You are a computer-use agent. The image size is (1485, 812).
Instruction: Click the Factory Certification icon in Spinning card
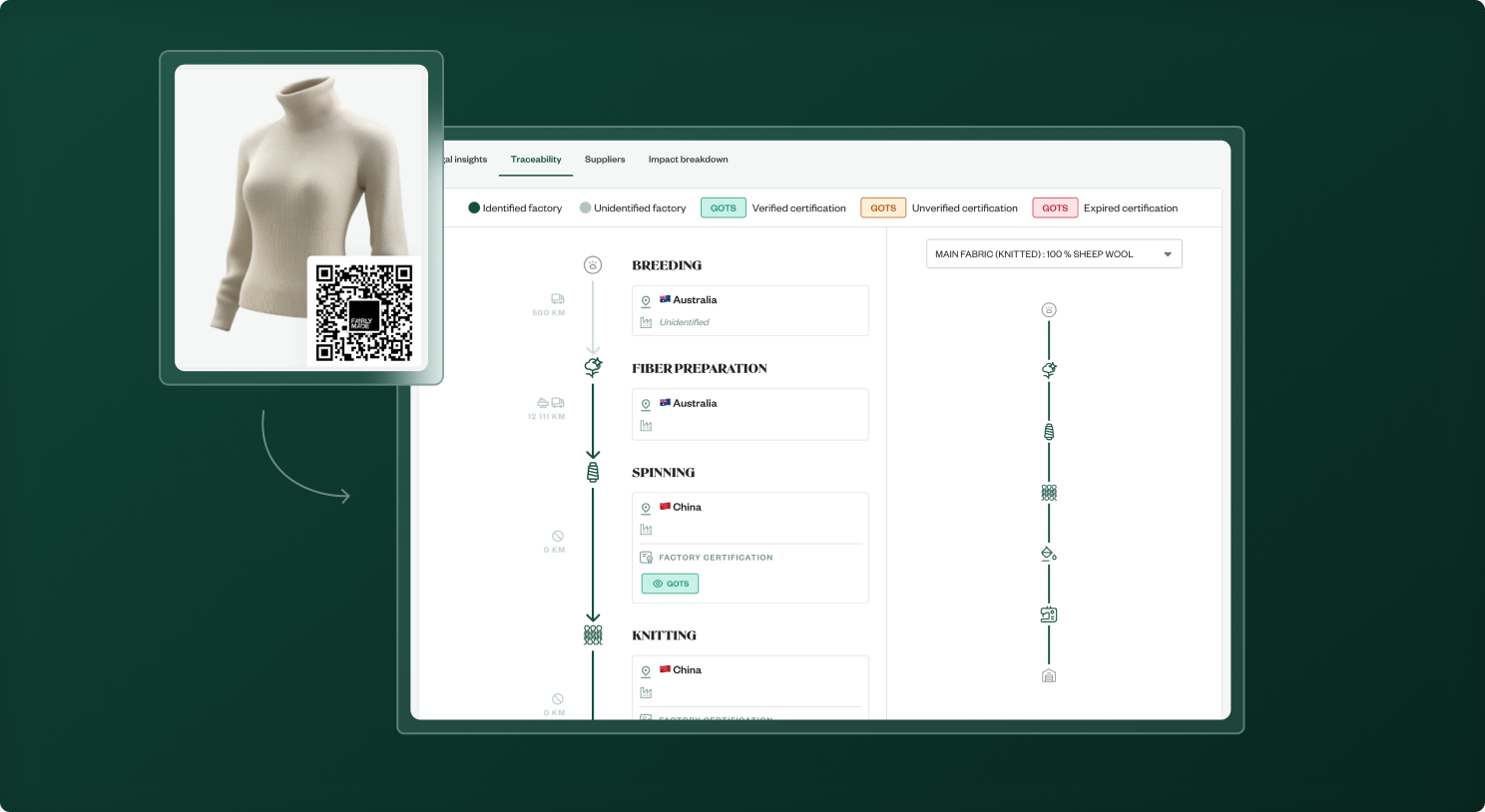646,558
